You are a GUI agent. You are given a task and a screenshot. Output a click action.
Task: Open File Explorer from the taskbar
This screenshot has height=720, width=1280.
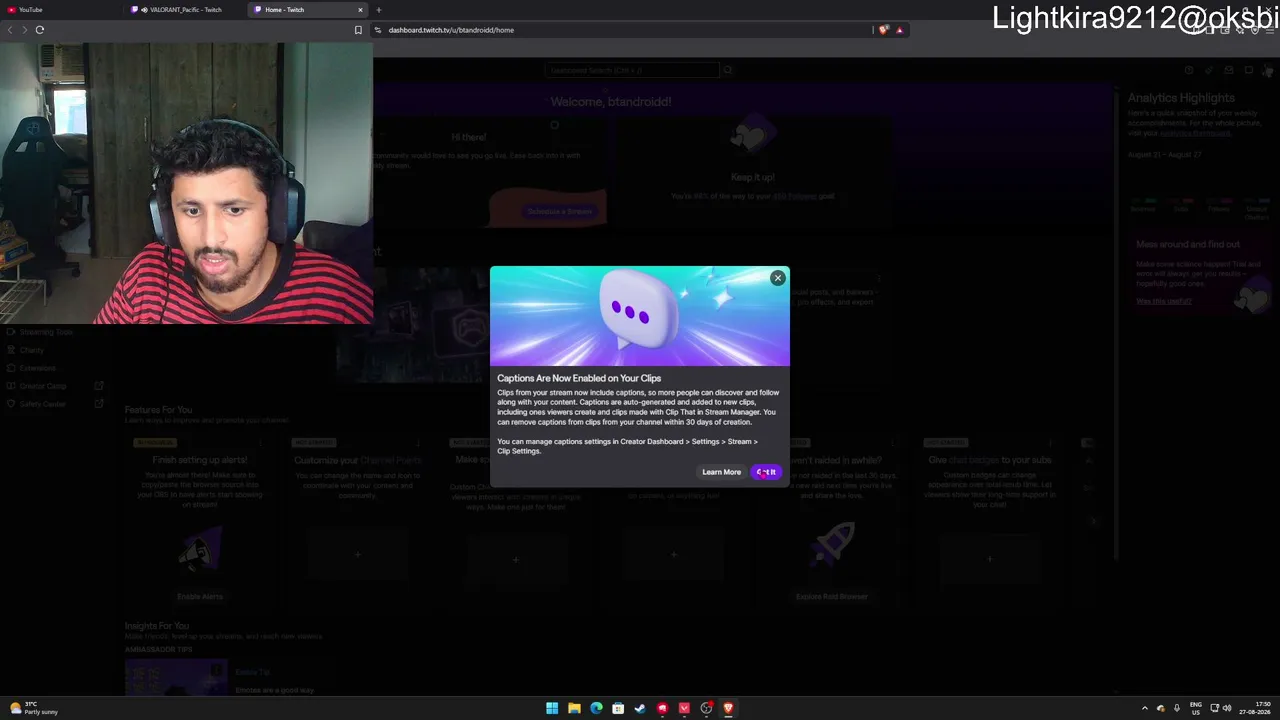(574, 708)
